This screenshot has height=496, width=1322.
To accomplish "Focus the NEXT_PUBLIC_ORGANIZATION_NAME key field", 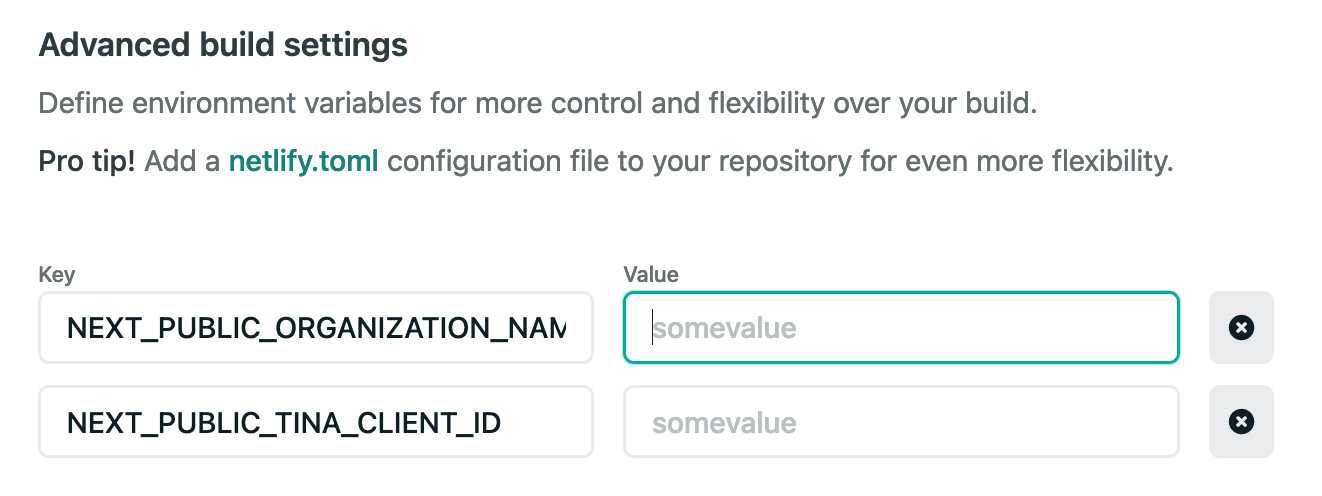I will 316,327.
